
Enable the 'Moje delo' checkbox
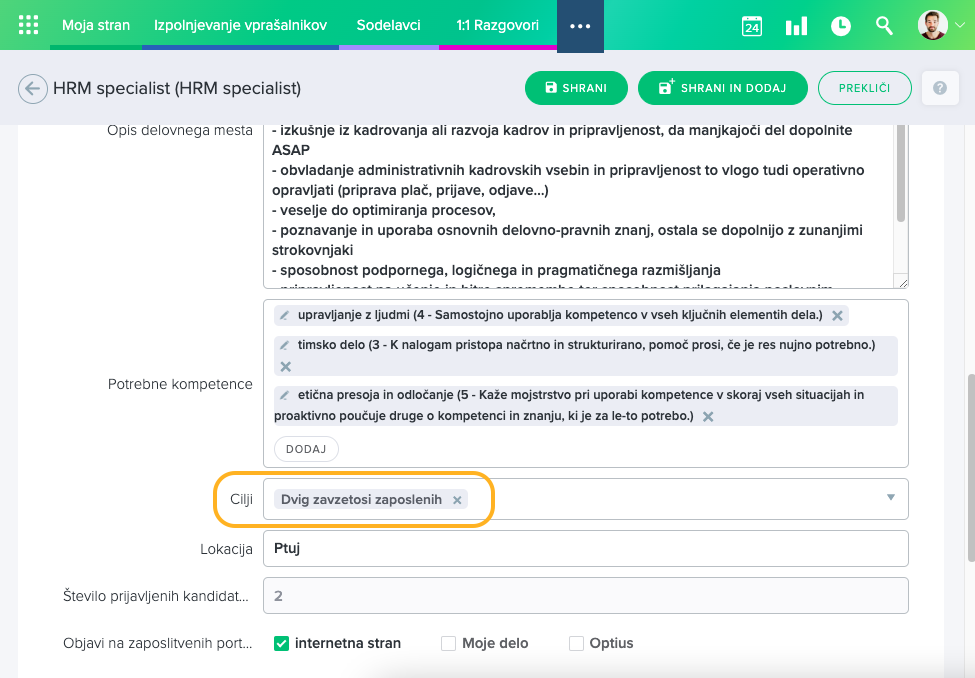click(x=448, y=643)
